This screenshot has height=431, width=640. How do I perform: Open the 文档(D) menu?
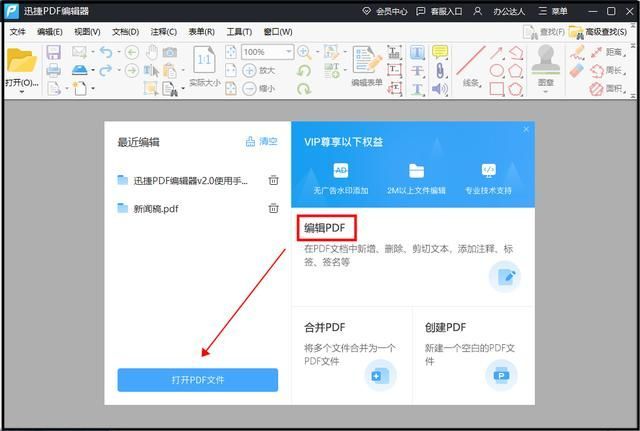pos(125,32)
